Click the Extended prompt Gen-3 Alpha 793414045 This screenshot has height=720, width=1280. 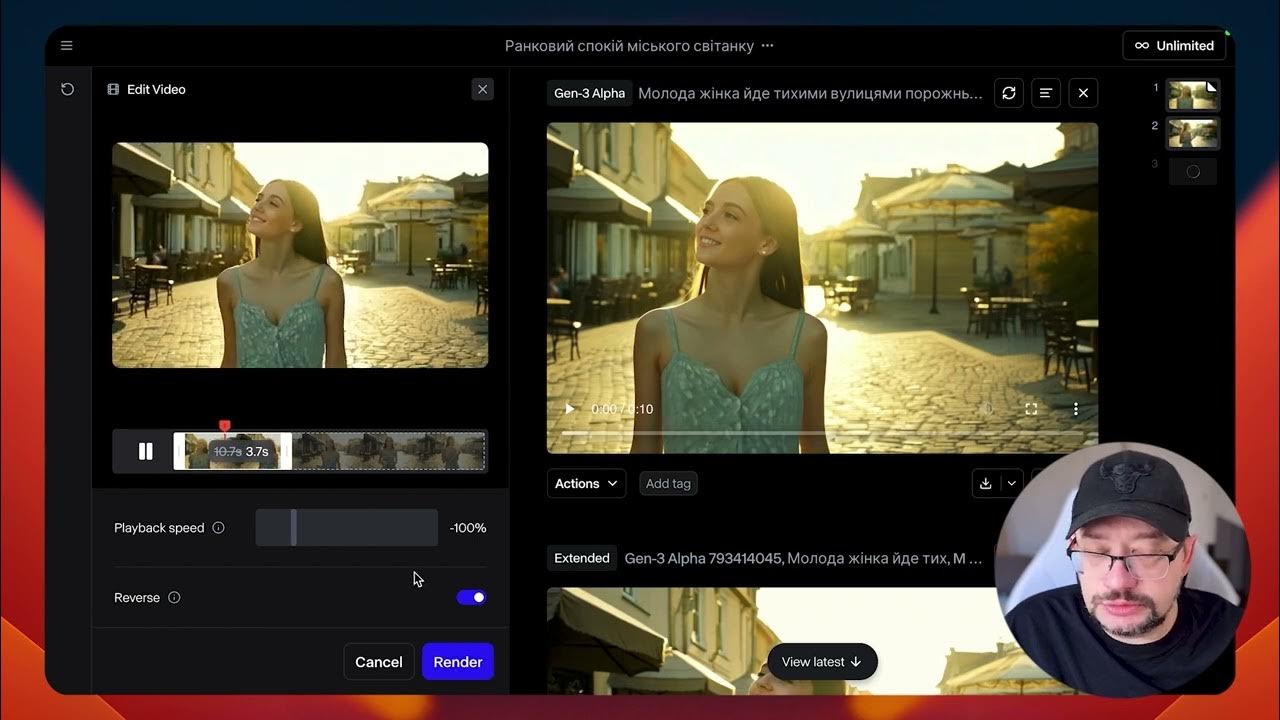[x=803, y=558]
